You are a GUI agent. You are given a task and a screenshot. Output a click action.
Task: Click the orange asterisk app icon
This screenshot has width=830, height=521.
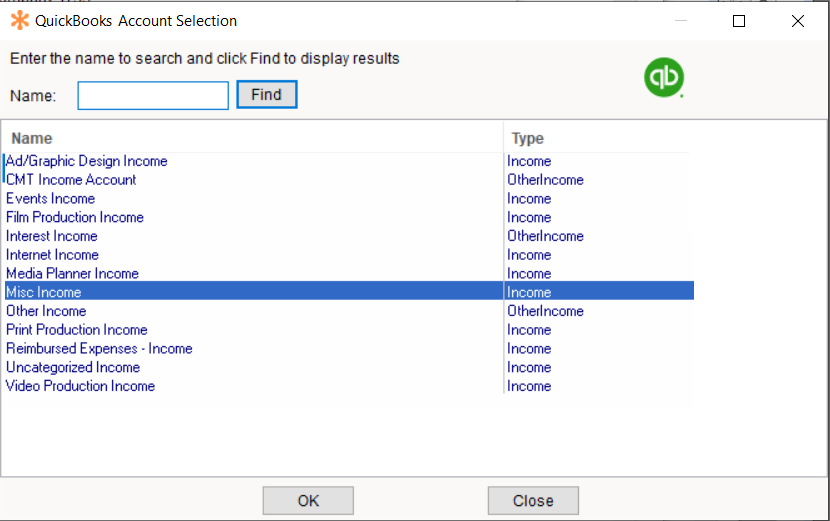pyautogui.click(x=19, y=20)
